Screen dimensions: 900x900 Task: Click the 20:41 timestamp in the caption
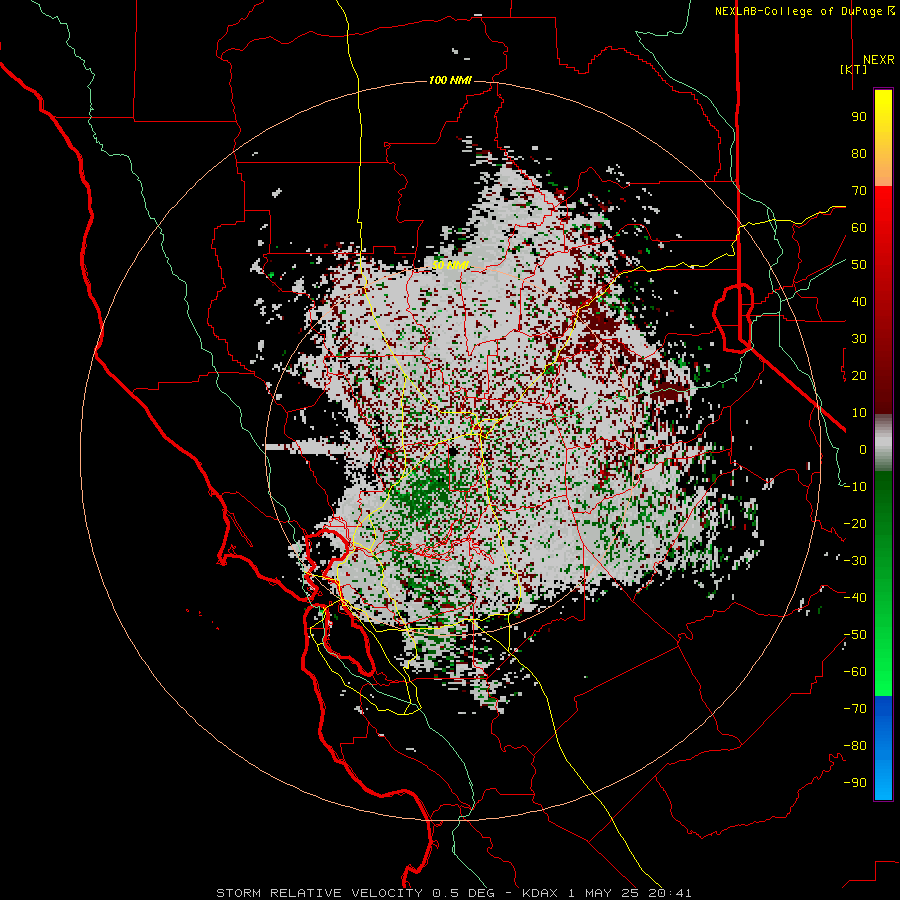(670, 893)
